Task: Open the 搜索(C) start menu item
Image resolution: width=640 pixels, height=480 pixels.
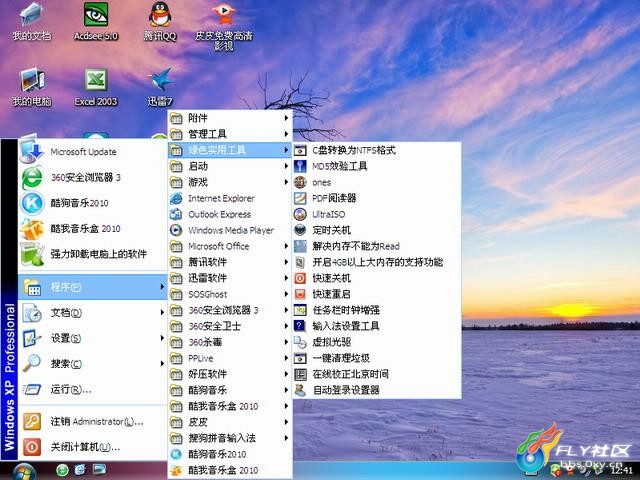Action: click(x=93, y=363)
